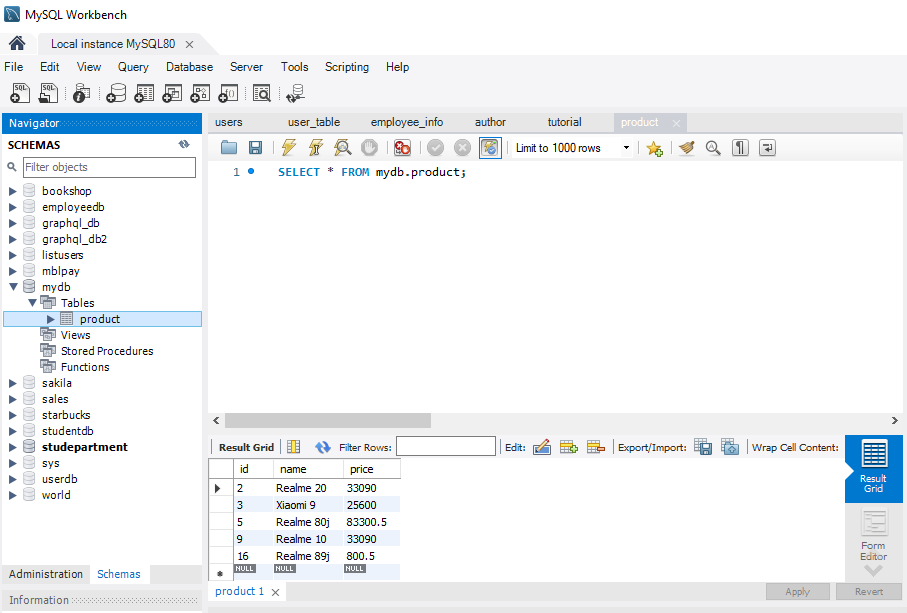Refresh result grid data icon
The image size is (907, 613).
click(322, 447)
